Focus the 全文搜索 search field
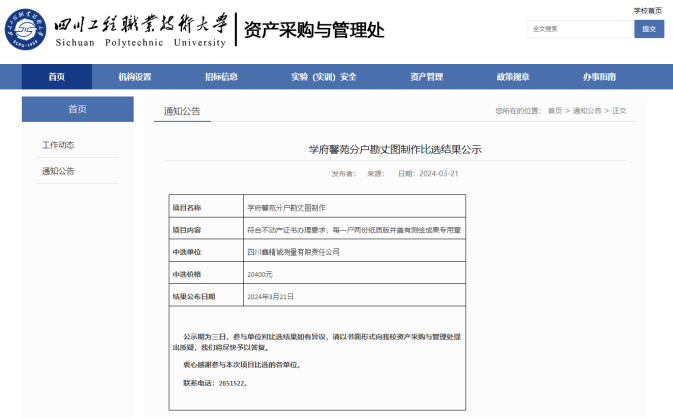Image resolution: width=673 pixels, height=419 pixels. click(580, 29)
